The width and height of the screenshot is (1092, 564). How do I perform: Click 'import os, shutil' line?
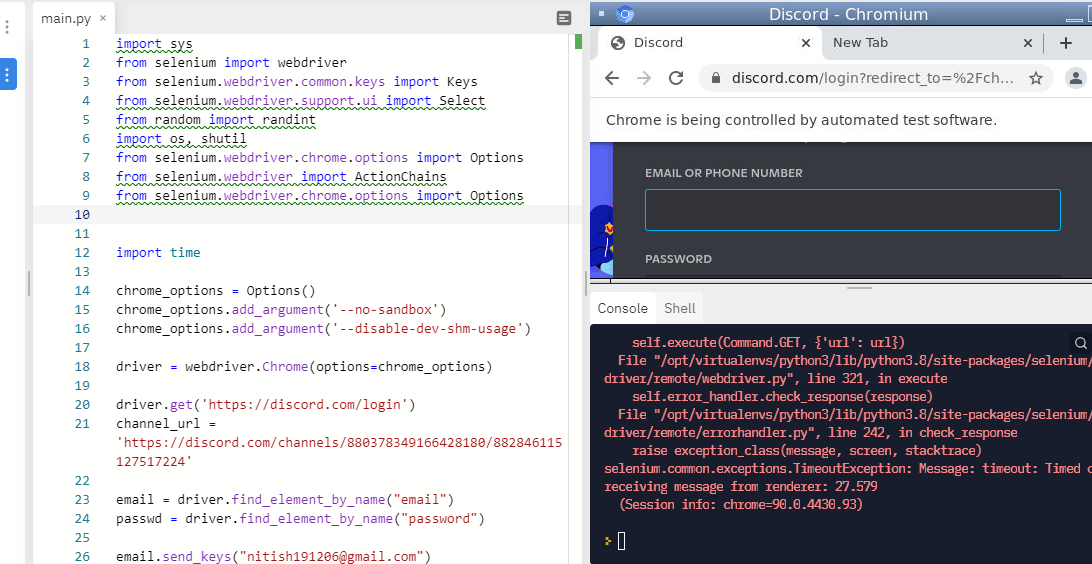pos(181,139)
